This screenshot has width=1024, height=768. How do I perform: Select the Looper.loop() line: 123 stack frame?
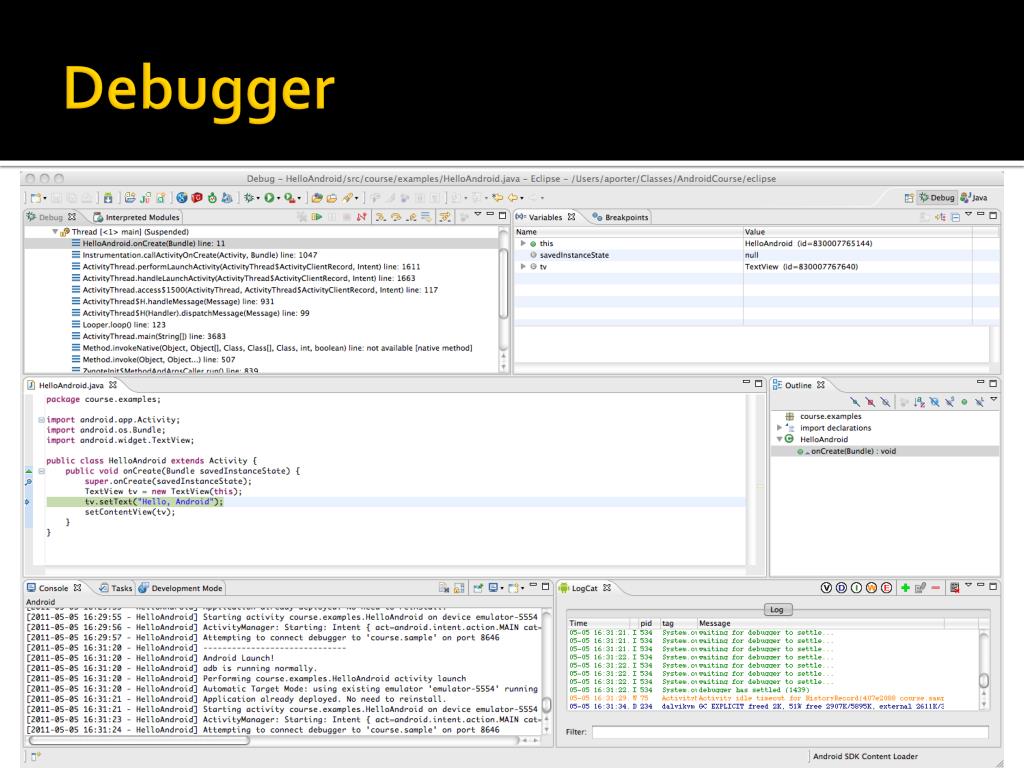[123, 325]
